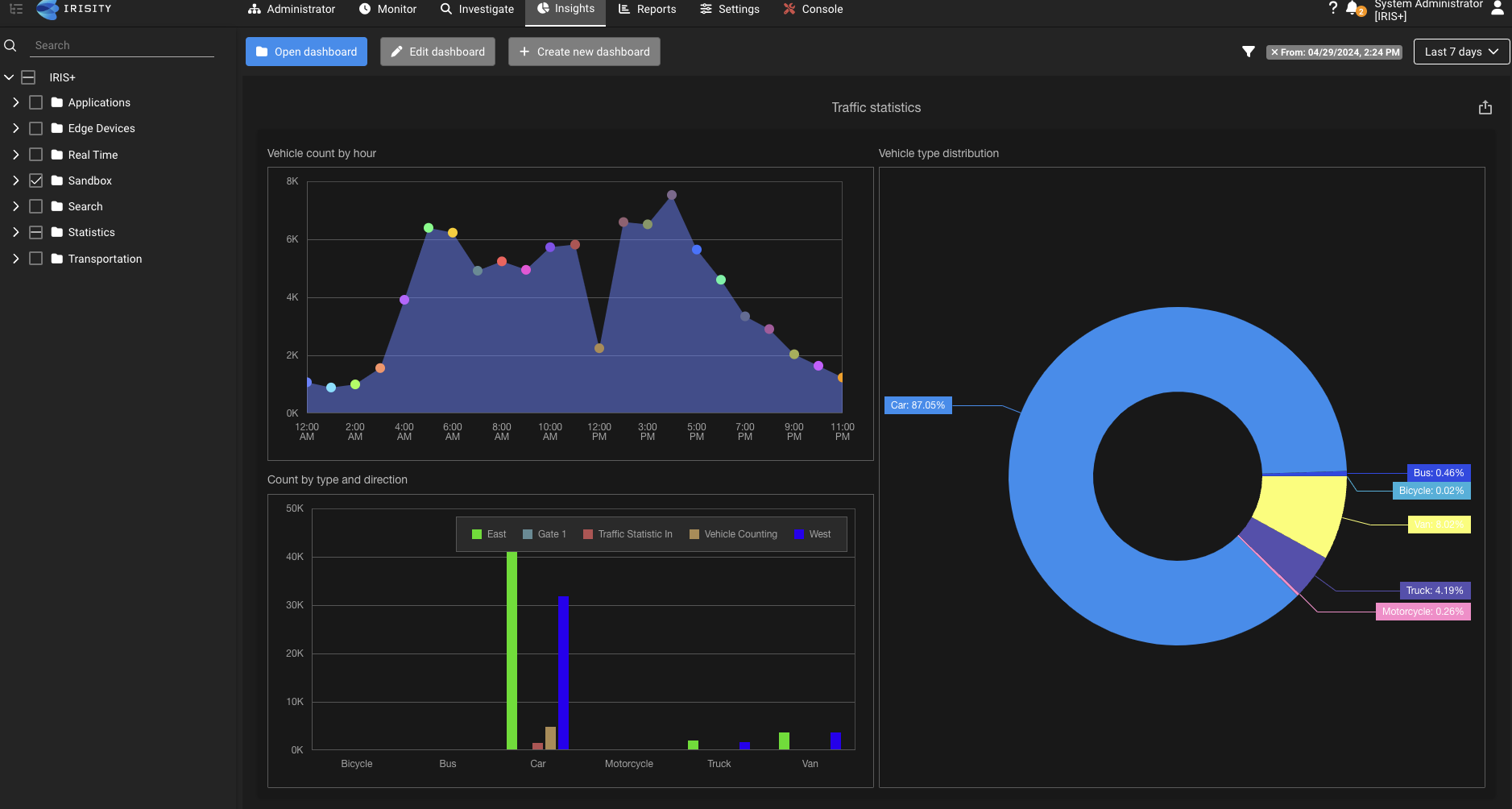The image size is (1512, 809).
Task: Uncheck the Sandbox folder checkbox
Action: 35,180
